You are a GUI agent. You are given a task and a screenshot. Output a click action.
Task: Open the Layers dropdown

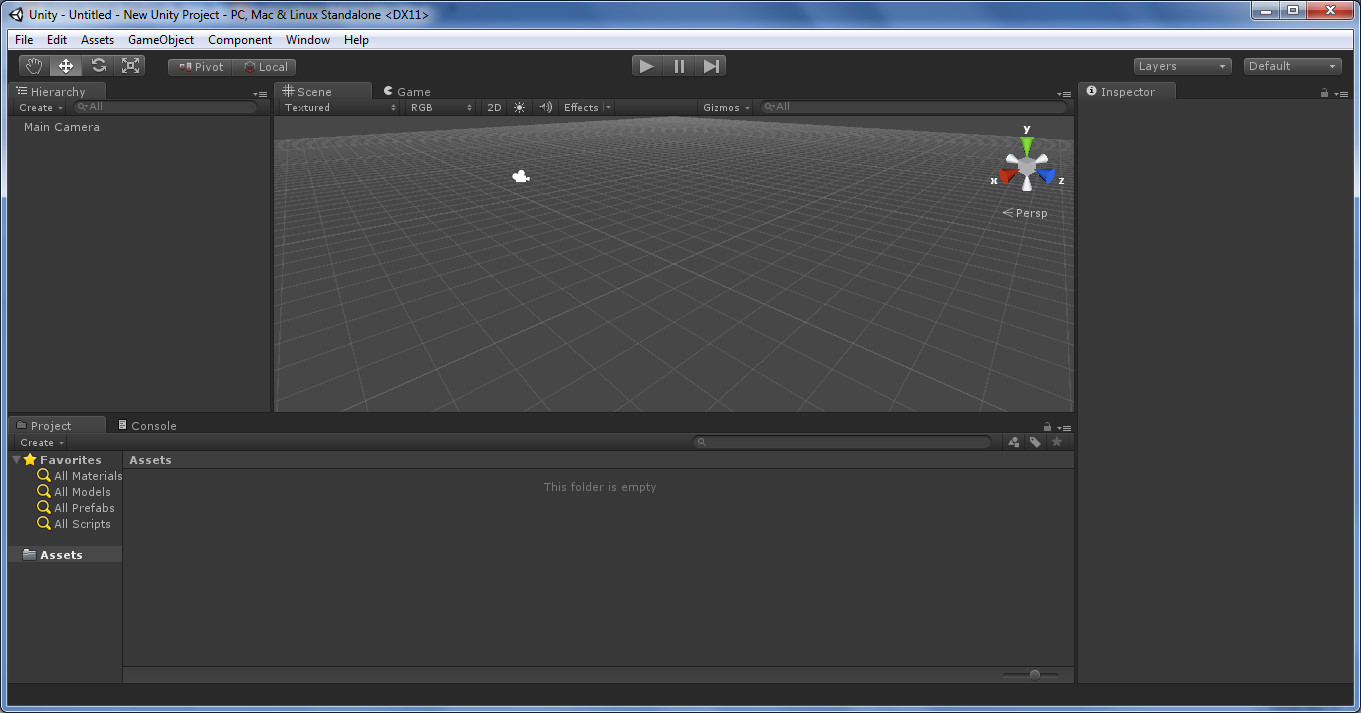click(x=1181, y=65)
